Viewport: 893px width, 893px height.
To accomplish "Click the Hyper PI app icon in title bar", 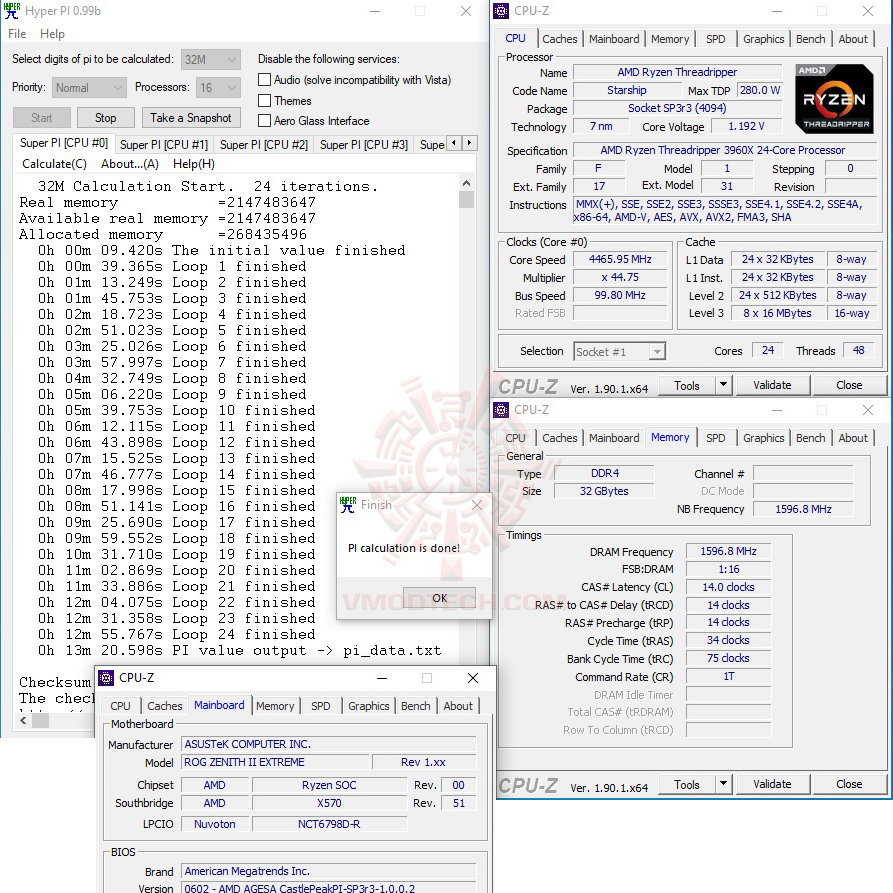I will pyautogui.click(x=11, y=11).
